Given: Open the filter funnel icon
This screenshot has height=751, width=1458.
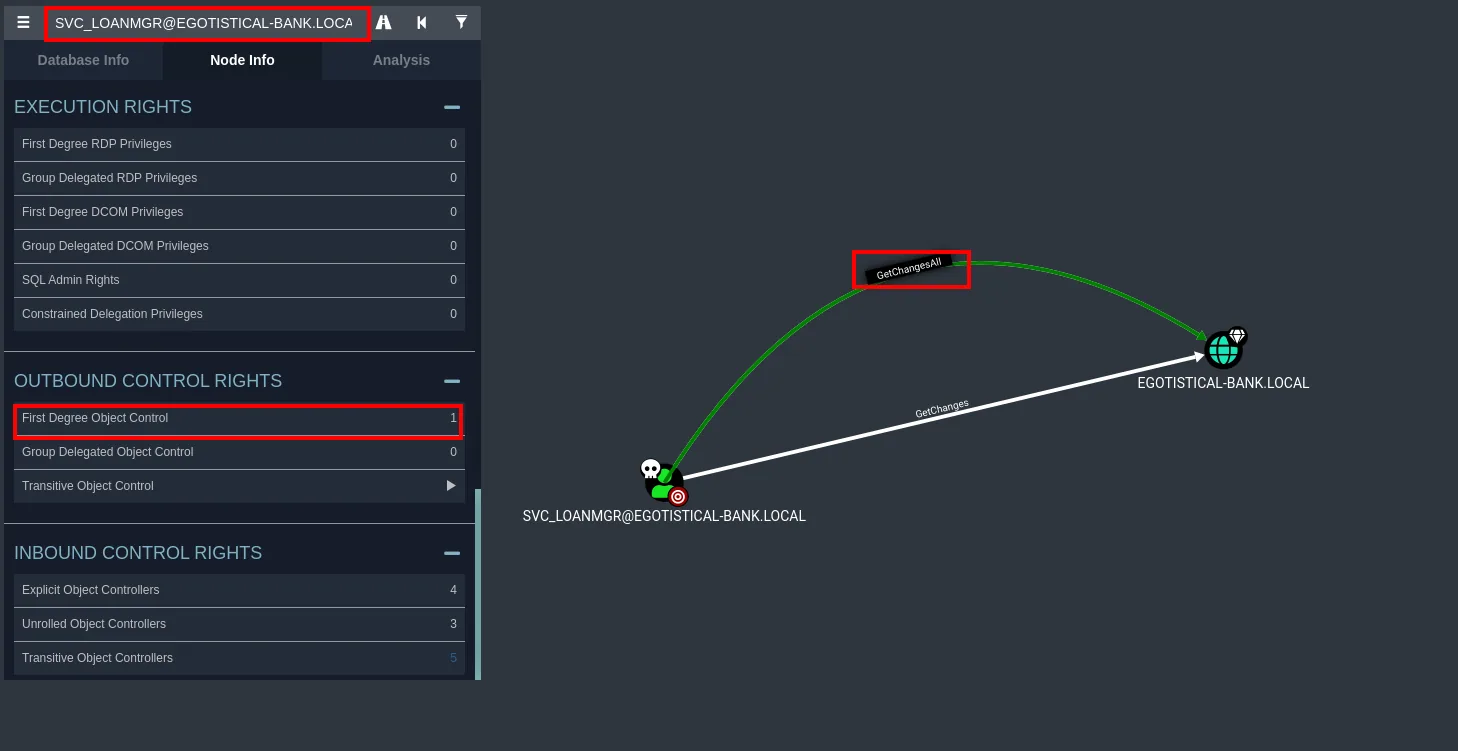Looking at the screenshot, I should click(x=461, y=22).
